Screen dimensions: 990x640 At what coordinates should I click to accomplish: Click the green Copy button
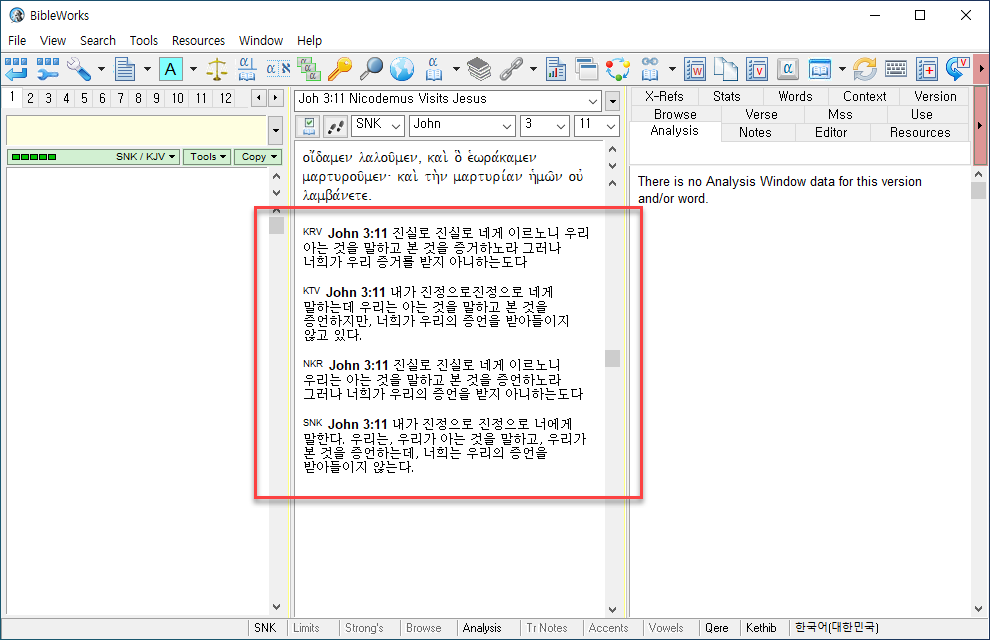click(x=257, y=157)
